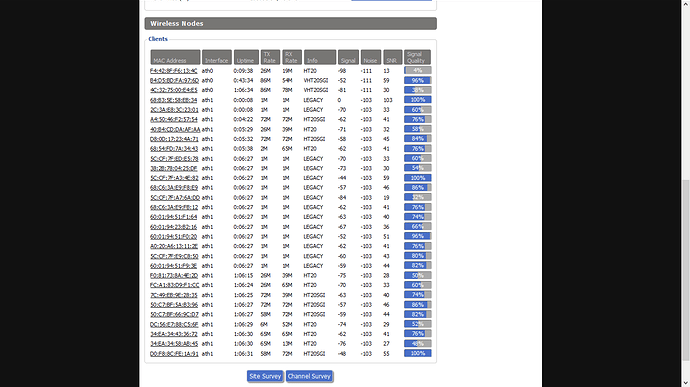Open MAC link B4:D5:BD:FA:97:6D
690x387 pixels.
coord(174,81)
